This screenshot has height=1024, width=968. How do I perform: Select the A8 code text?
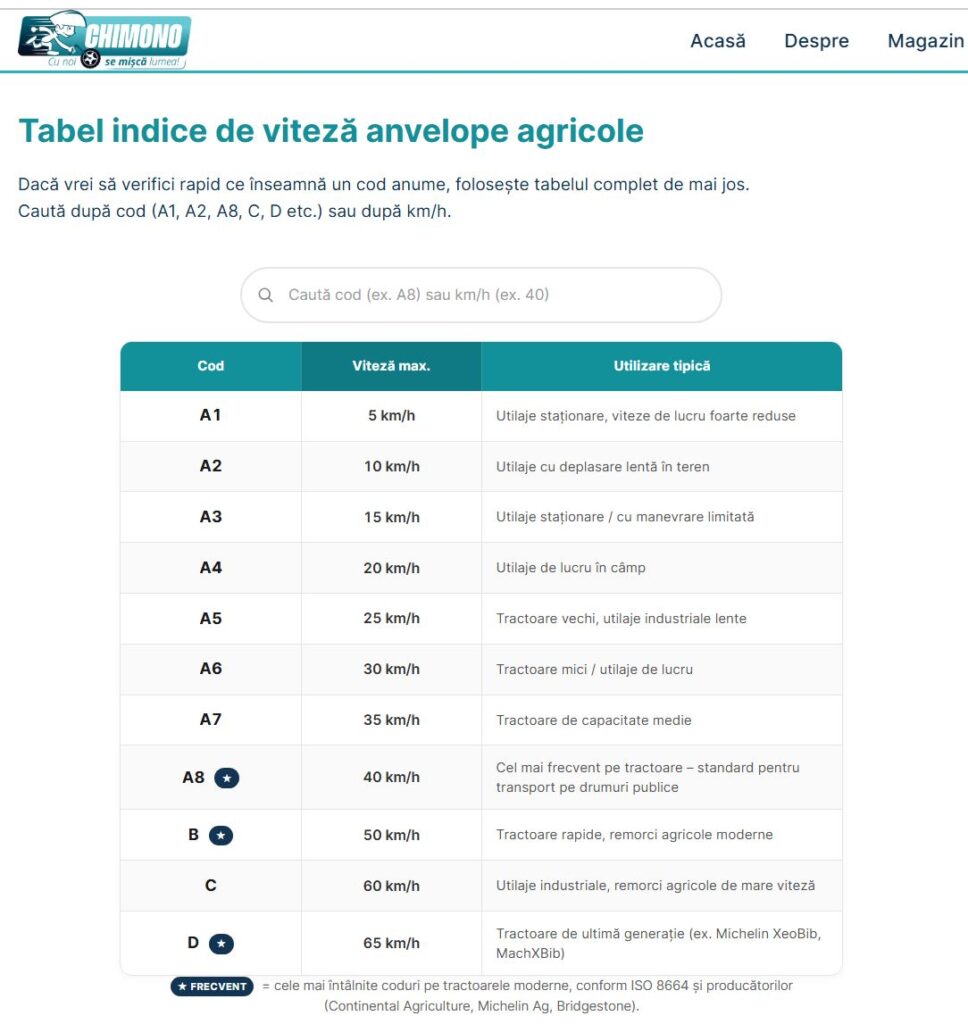tap(193, 778)
